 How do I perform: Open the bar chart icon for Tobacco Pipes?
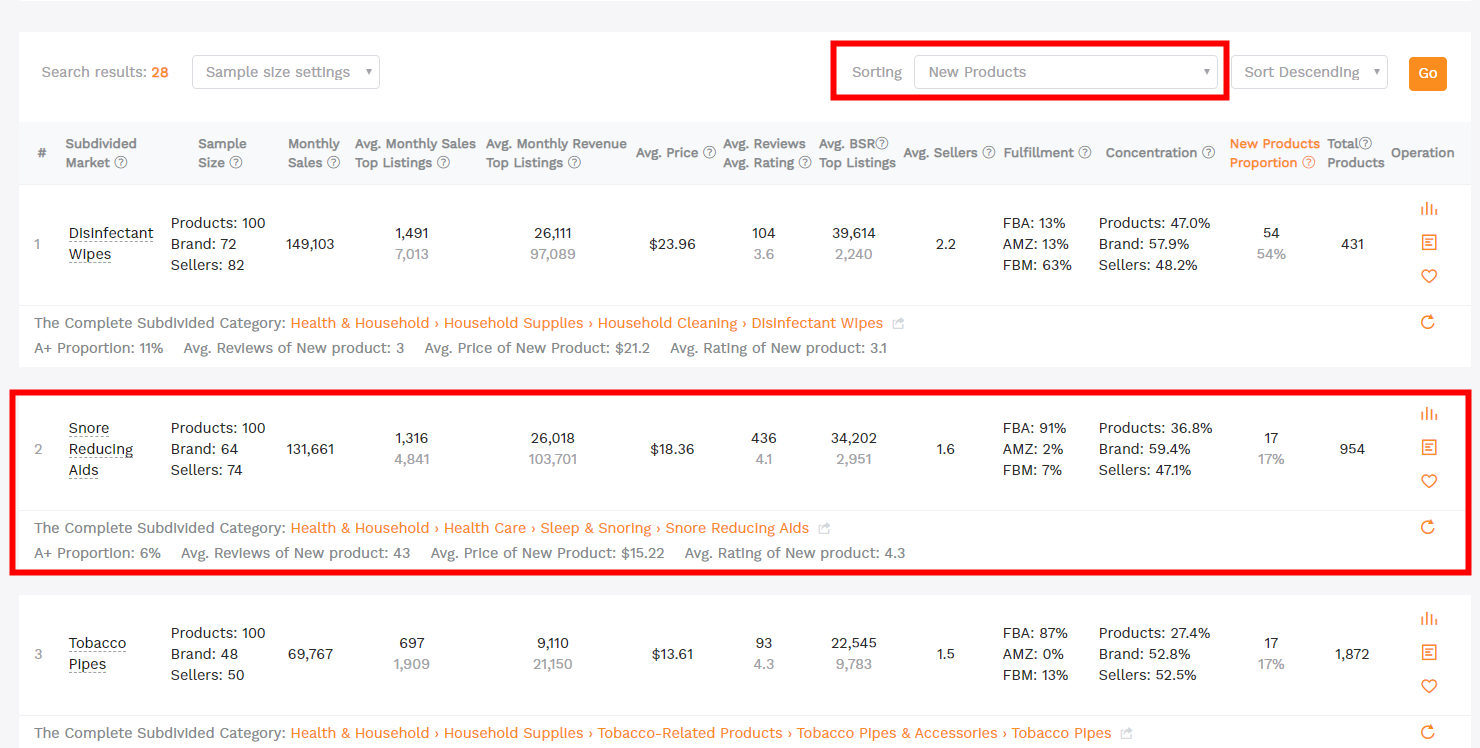click(1428, 619)
